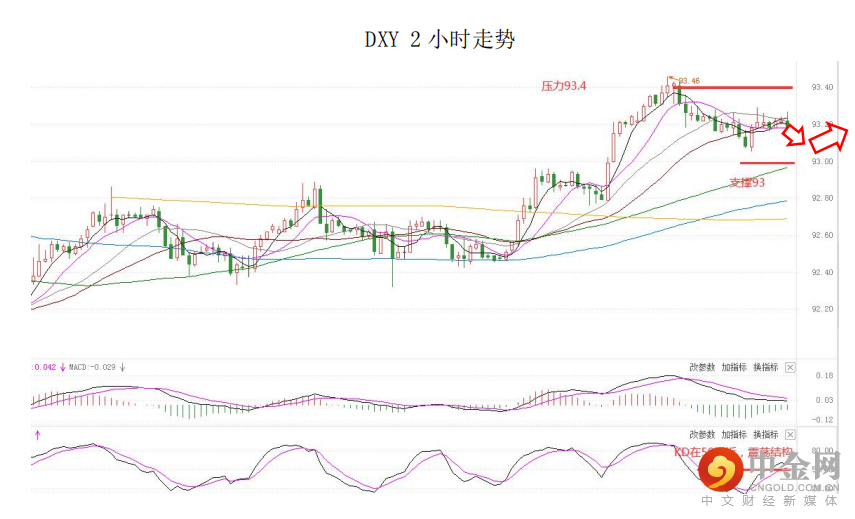
Task: Select the chart title DXY 2 小时走势
Action: point(439,39)
